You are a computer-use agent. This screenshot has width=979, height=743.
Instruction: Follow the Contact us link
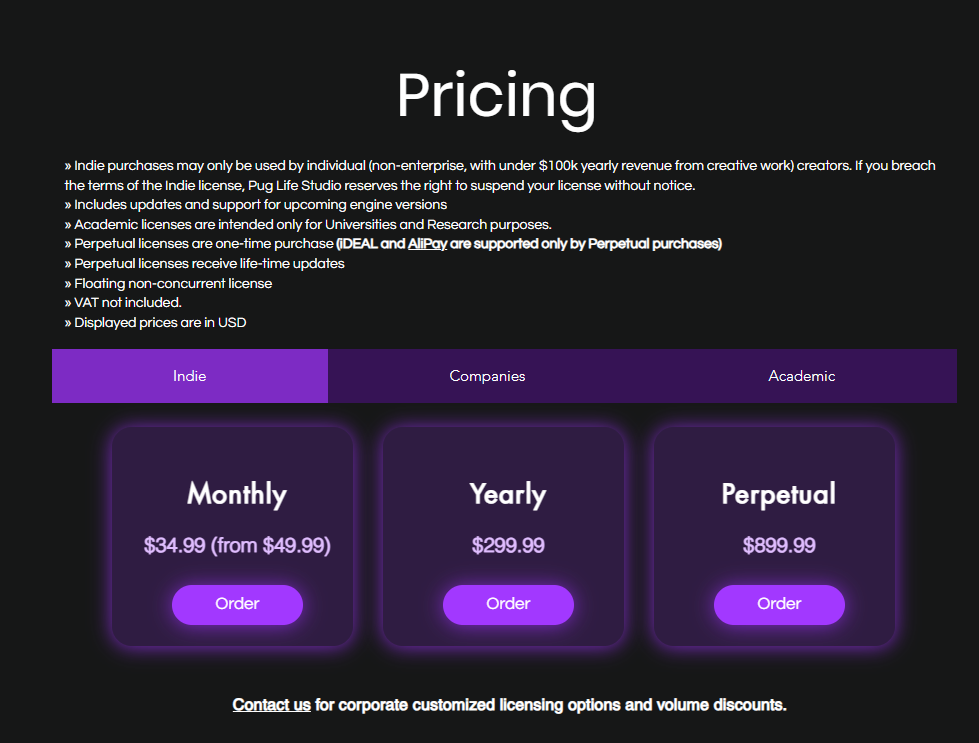(271, 705)
